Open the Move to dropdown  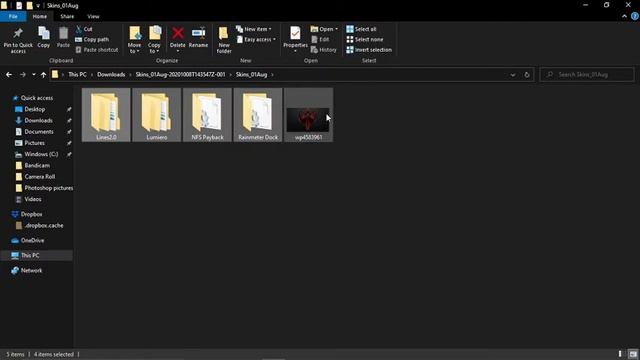pyautogui.click(x=134, y=40)
